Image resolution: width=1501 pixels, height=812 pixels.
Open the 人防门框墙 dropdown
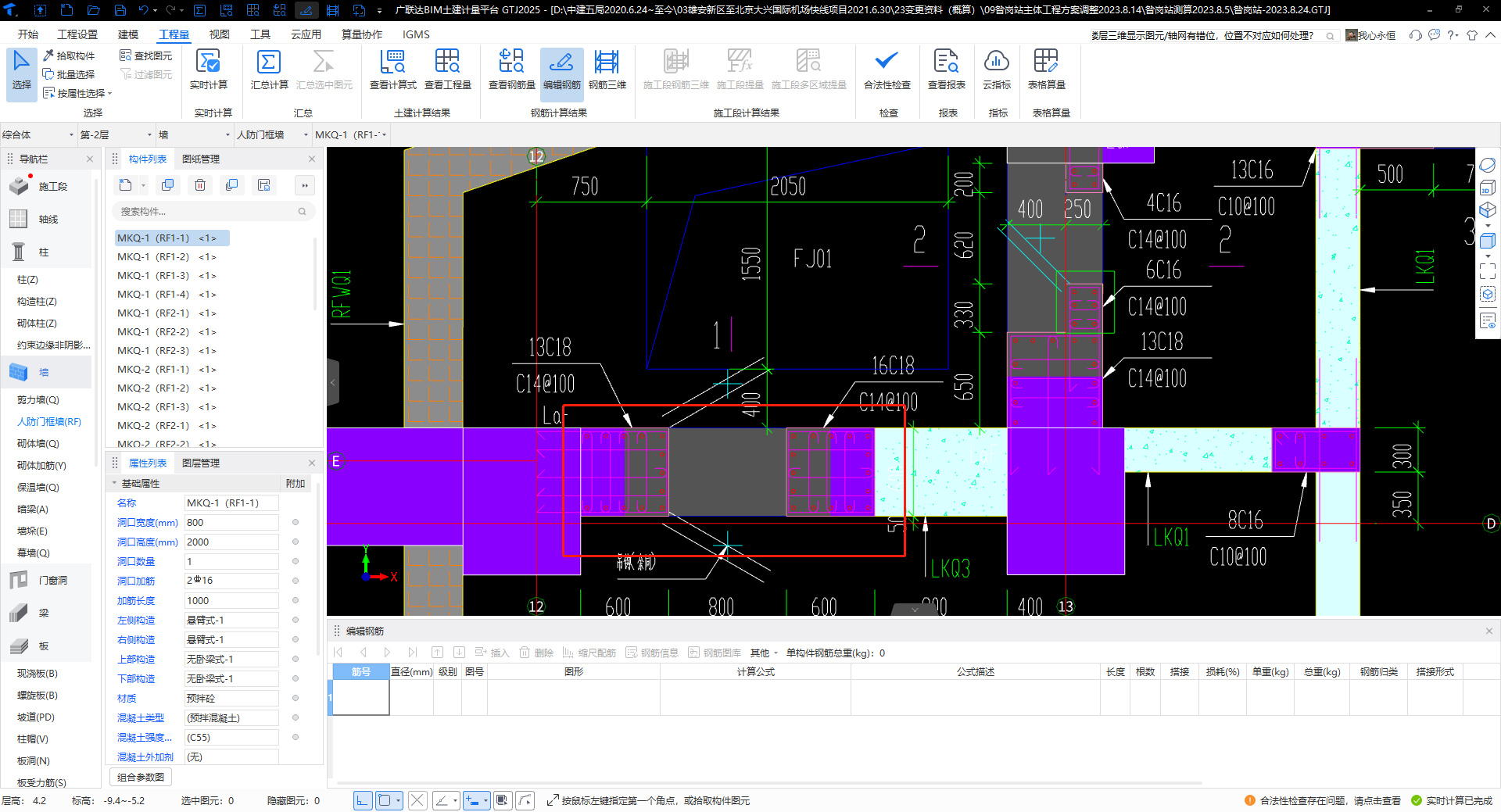(272, 134)
